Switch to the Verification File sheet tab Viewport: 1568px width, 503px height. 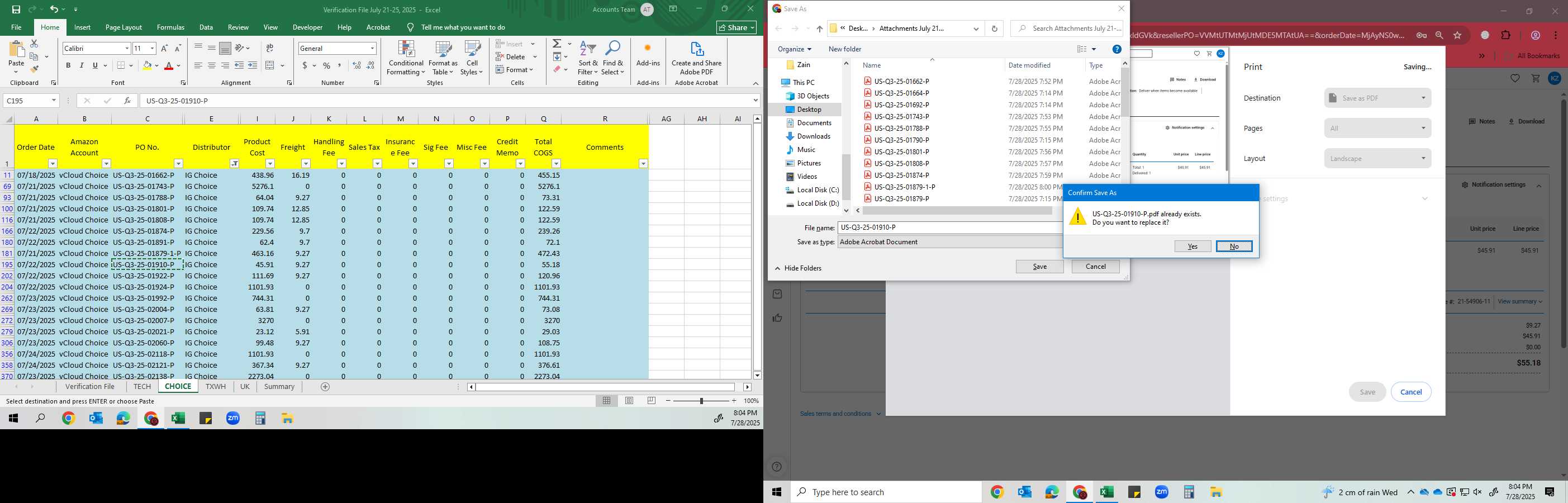[x=90, y=387]
